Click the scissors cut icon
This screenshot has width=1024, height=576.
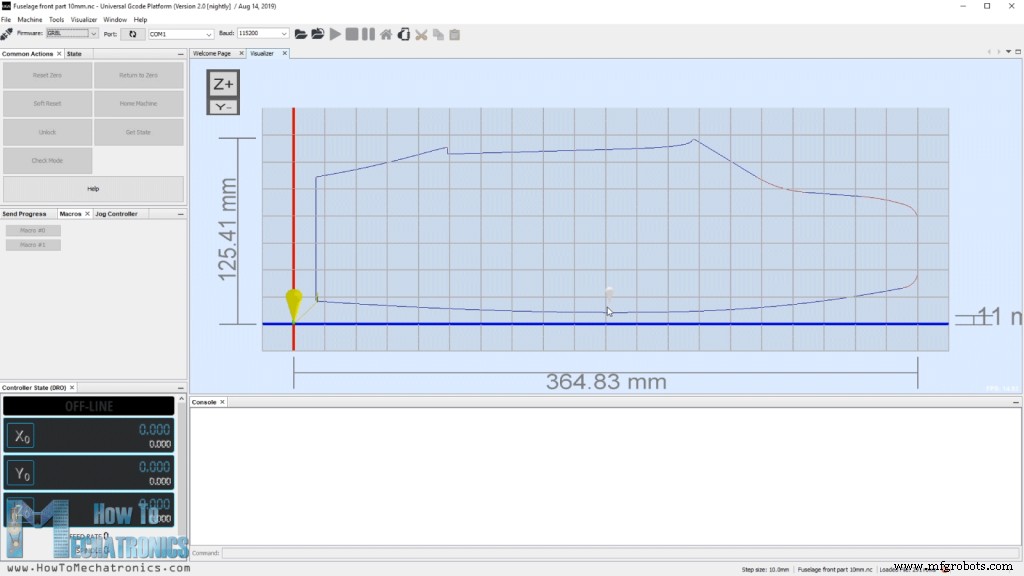click(421, 34)
